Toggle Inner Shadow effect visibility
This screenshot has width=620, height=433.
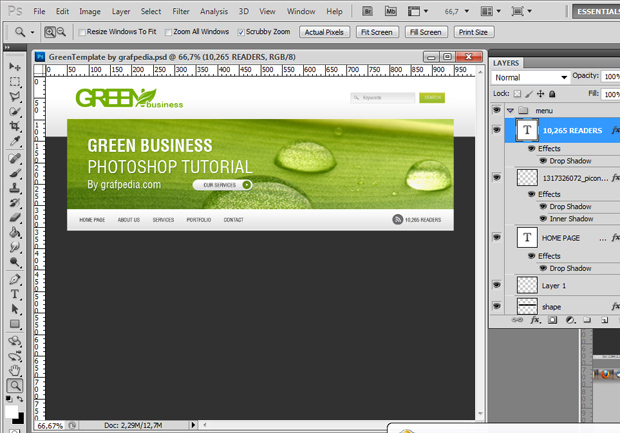click(543, 219)
